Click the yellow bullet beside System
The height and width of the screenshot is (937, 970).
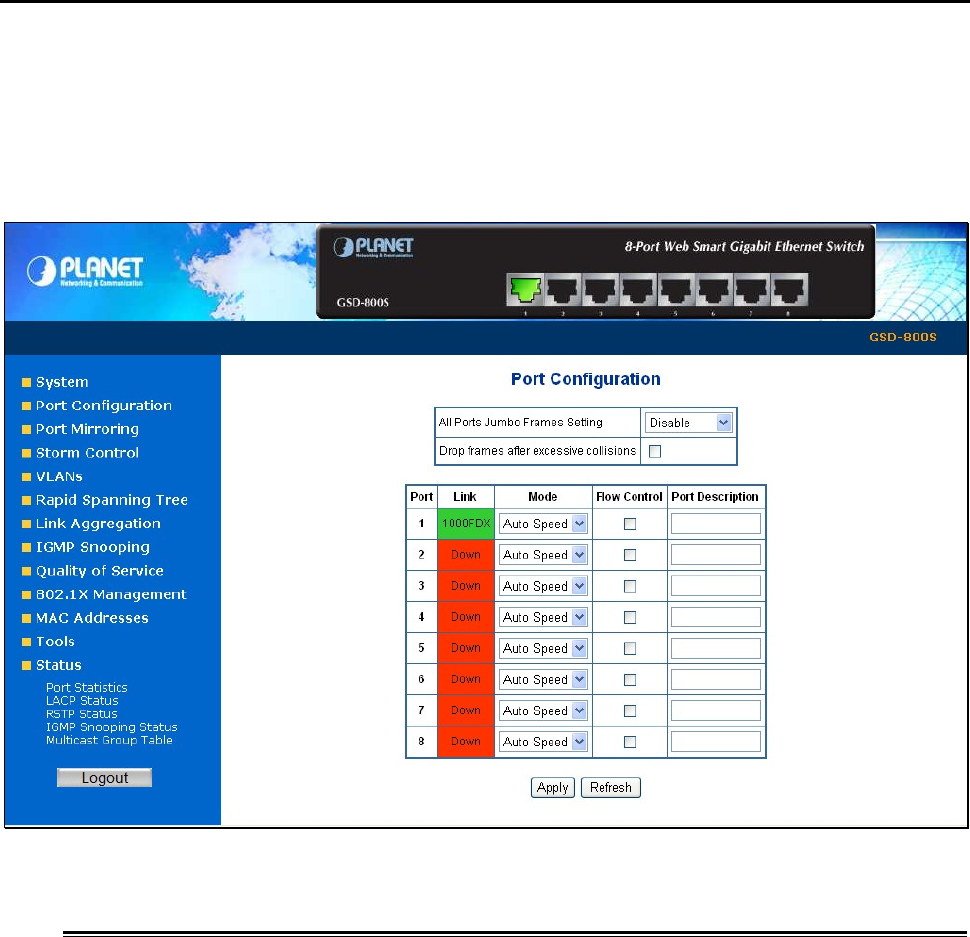point(26,382)
